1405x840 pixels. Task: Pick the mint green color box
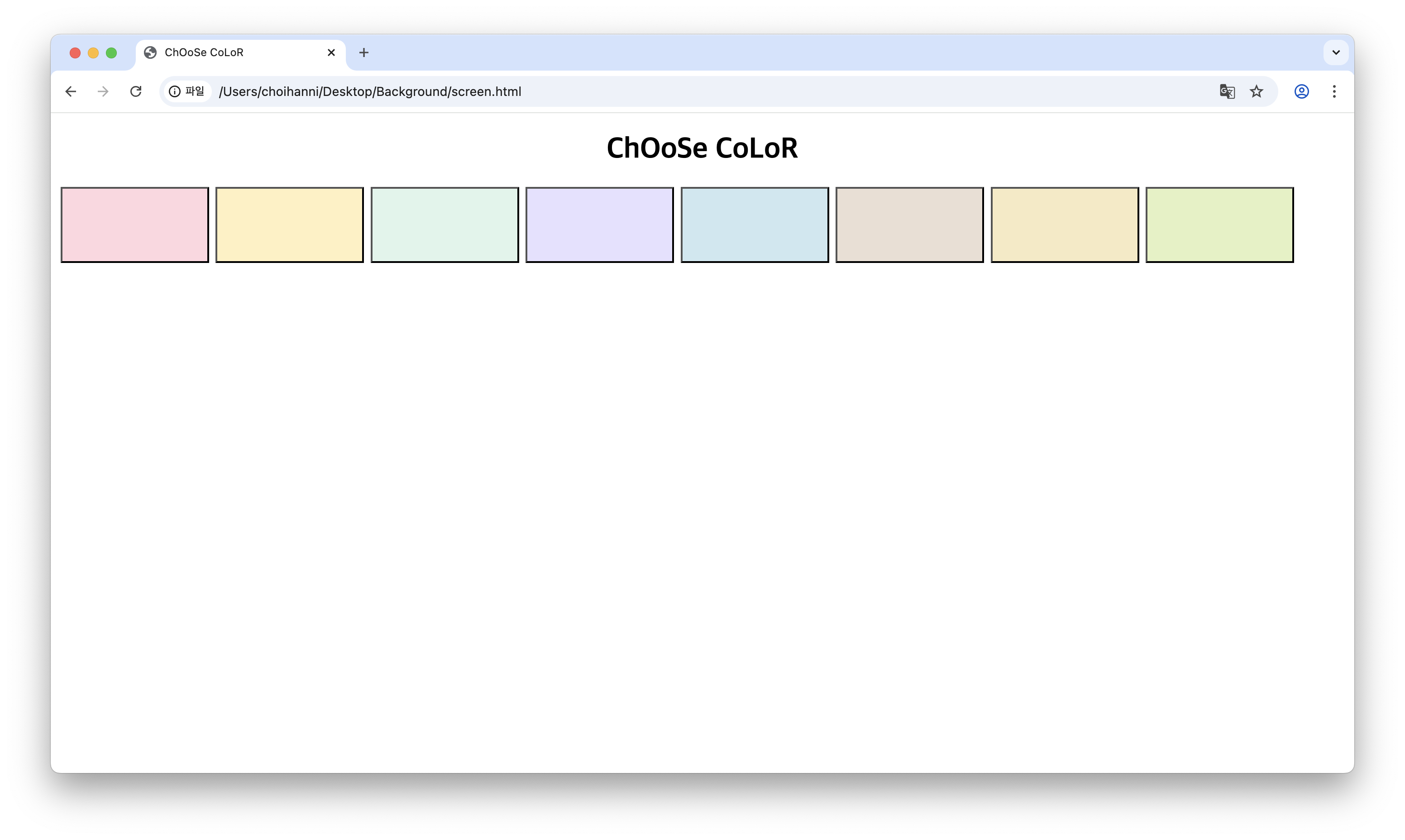coord(444,225)
